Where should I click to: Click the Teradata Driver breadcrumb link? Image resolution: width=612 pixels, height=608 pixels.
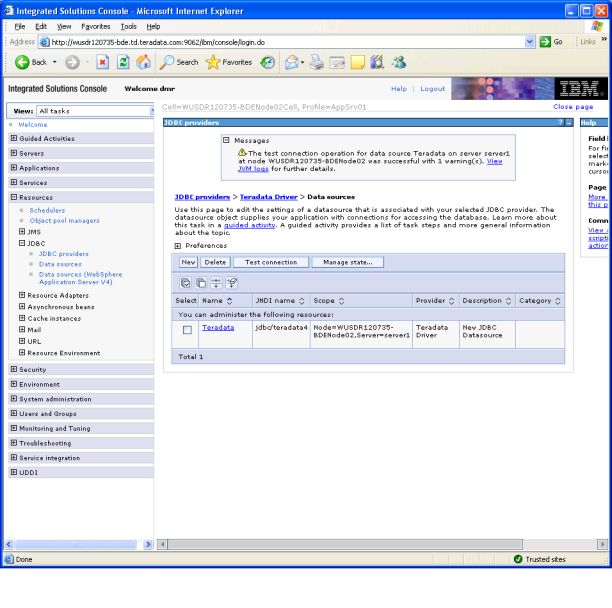[x=269, y=197]
